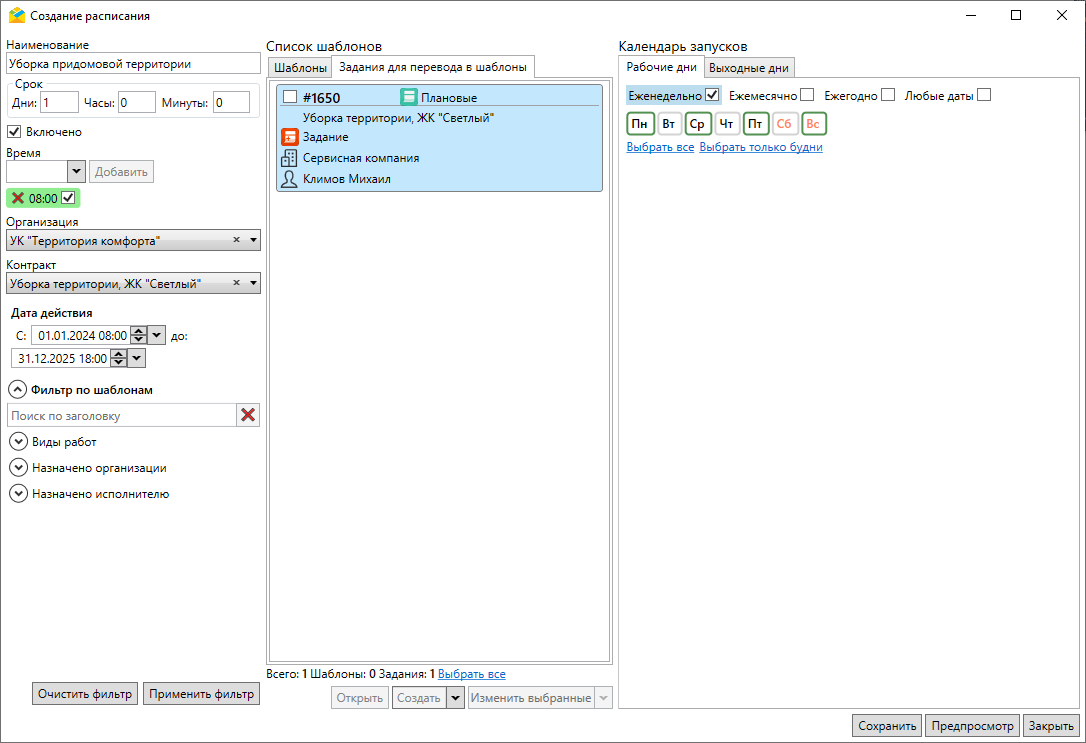1086x743 pixels.
Task: Click the red X clear search icon
Action: [248, 415]
